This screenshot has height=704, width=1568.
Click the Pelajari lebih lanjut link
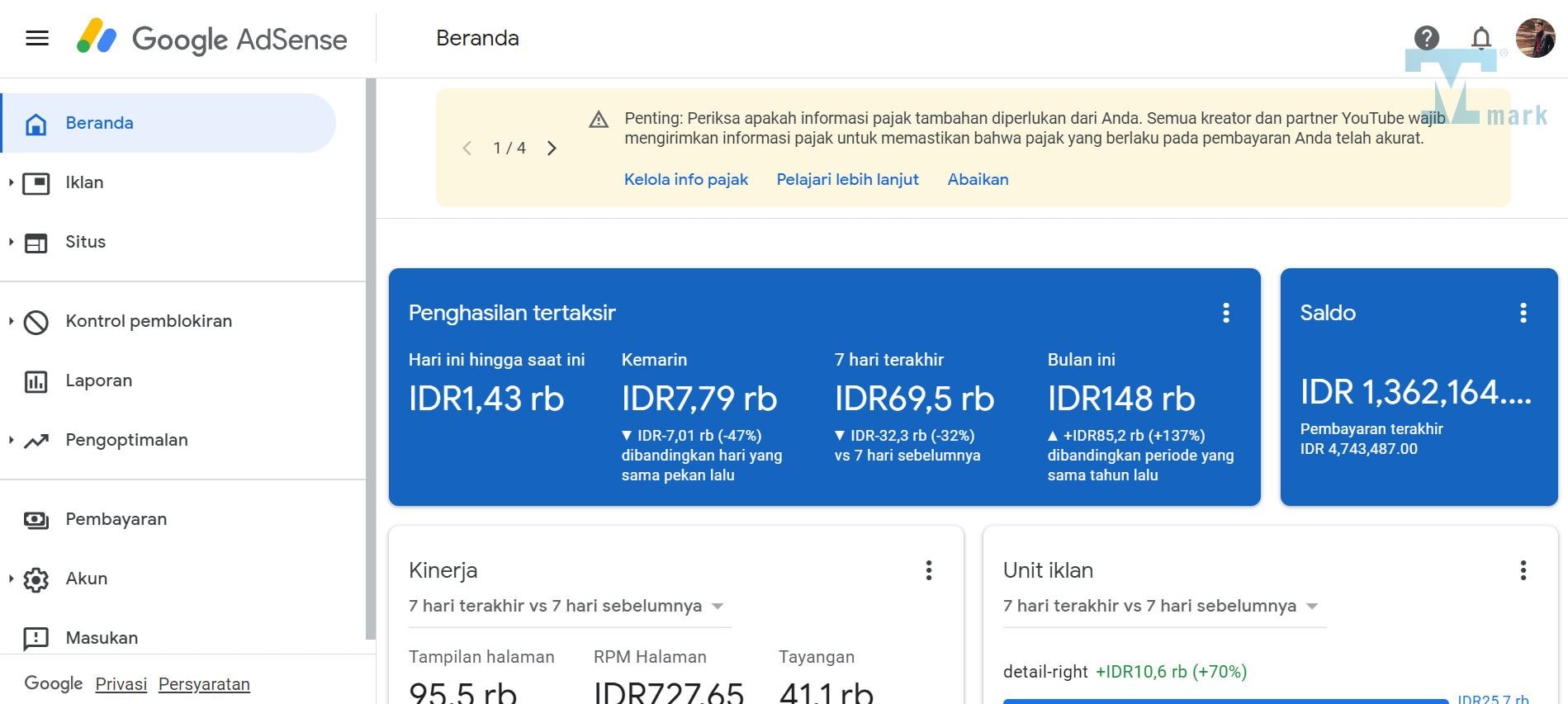point(847,179)
